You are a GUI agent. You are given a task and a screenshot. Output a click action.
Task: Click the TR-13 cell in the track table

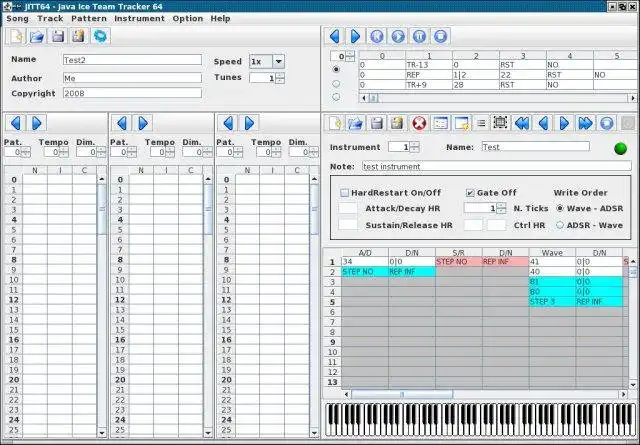click(429, 65)
